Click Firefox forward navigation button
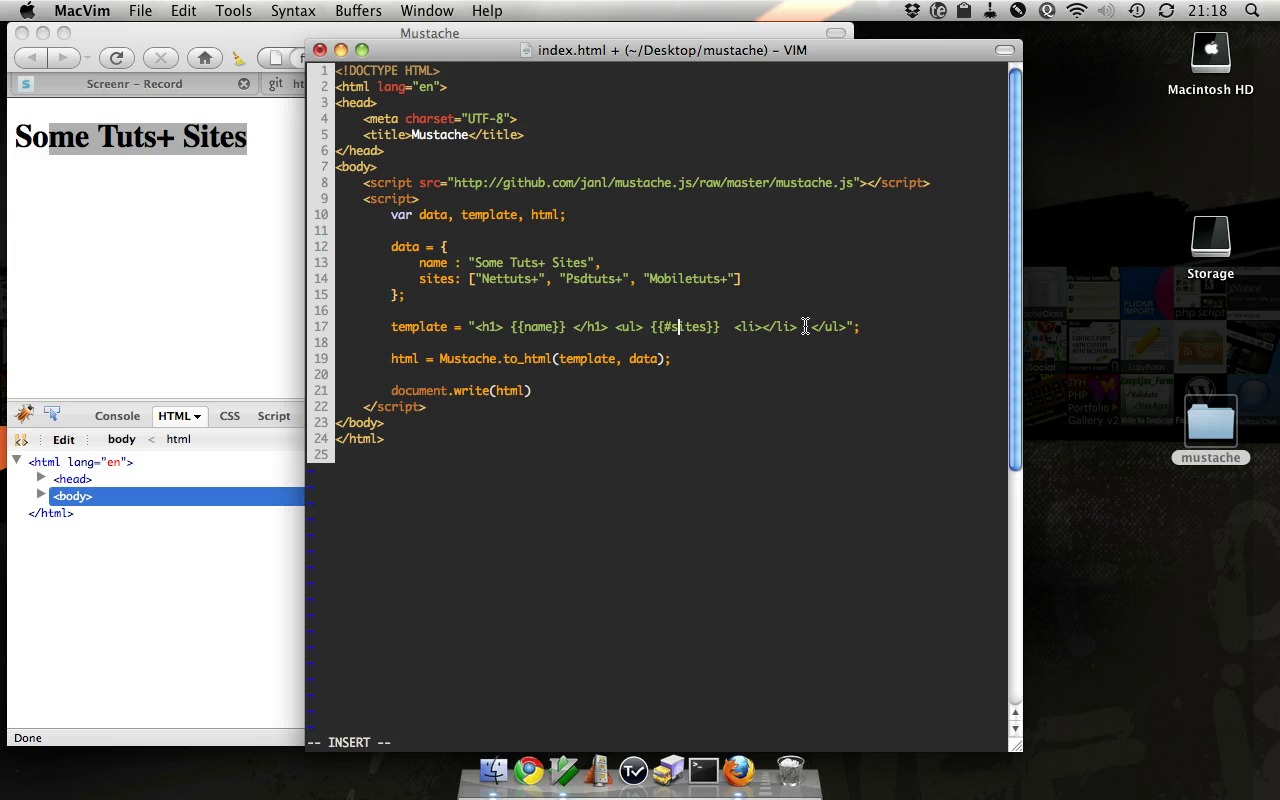The image size is (1280, 800). (62, 58)
